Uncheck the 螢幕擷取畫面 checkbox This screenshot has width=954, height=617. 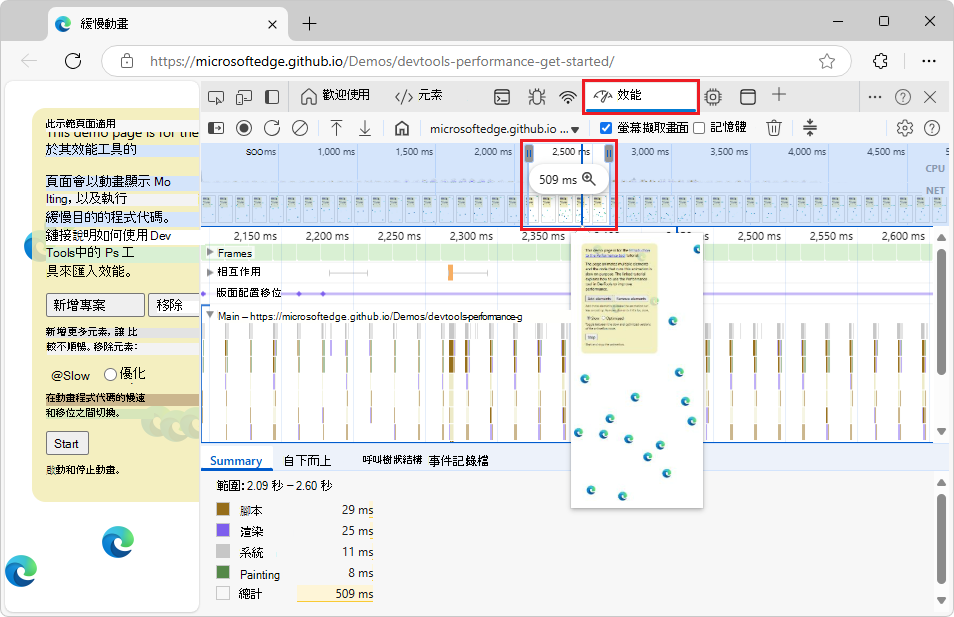coord(605,128)
